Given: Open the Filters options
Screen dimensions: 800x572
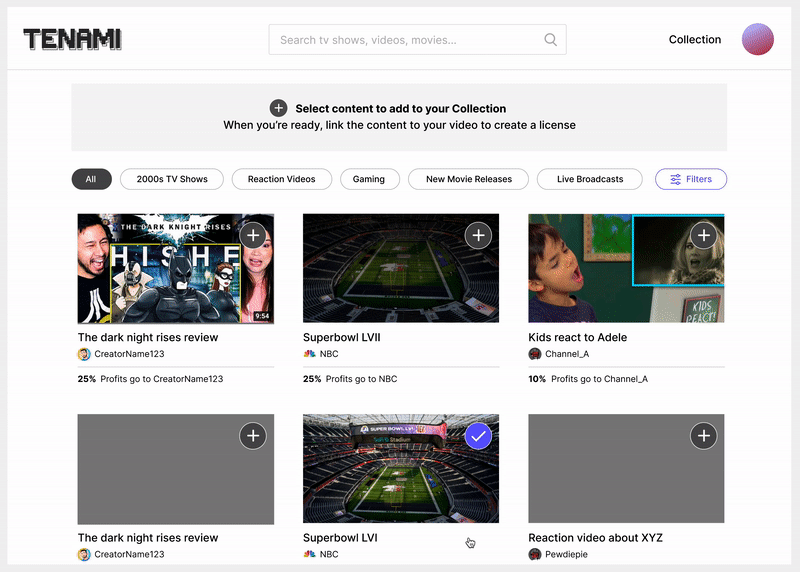Looking at the screenshot, I should tap(691, 179).
